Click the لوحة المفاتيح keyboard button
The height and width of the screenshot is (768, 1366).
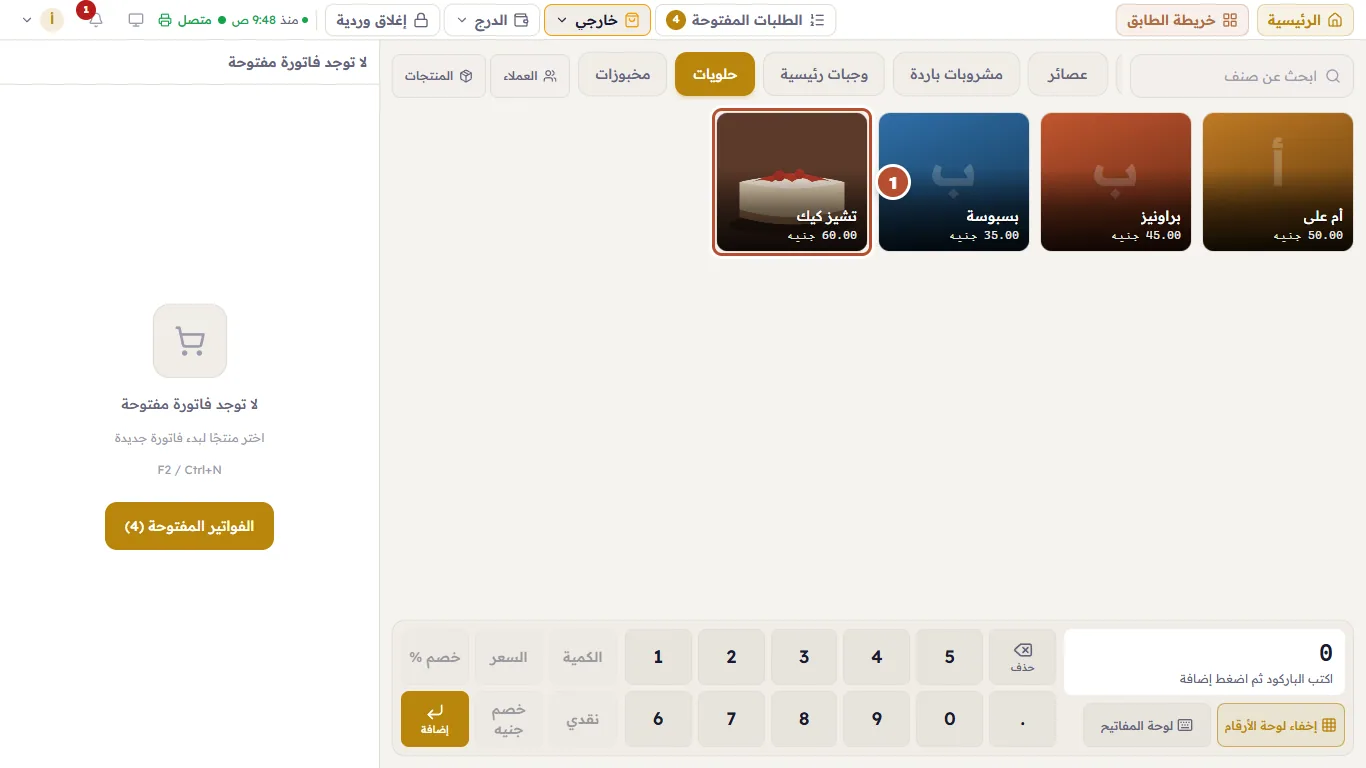(1146, 725)
